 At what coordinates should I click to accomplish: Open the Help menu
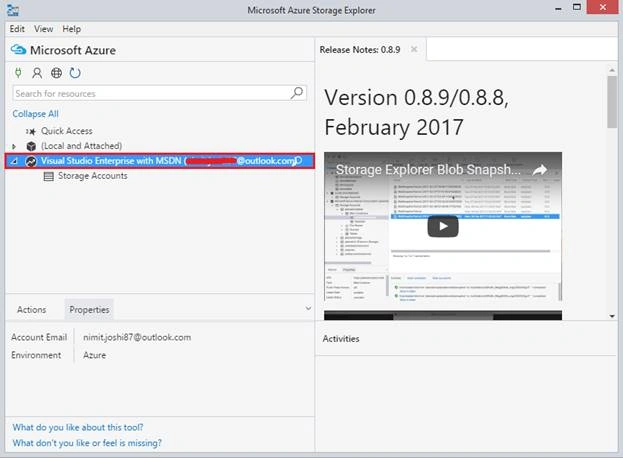tap(72, 29)
